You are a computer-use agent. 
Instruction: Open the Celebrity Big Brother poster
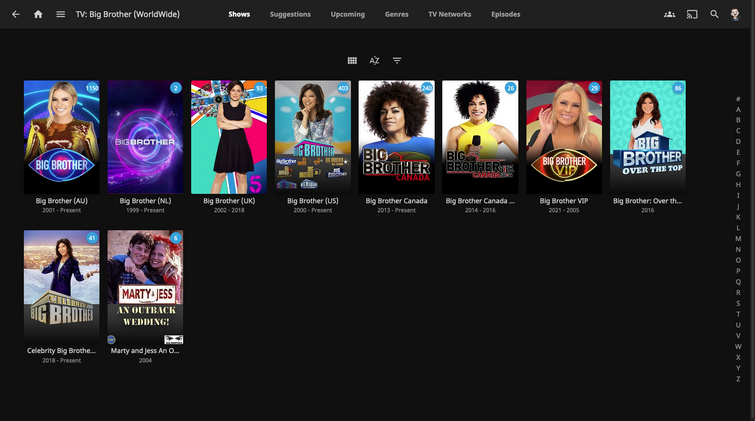[62, 287]
